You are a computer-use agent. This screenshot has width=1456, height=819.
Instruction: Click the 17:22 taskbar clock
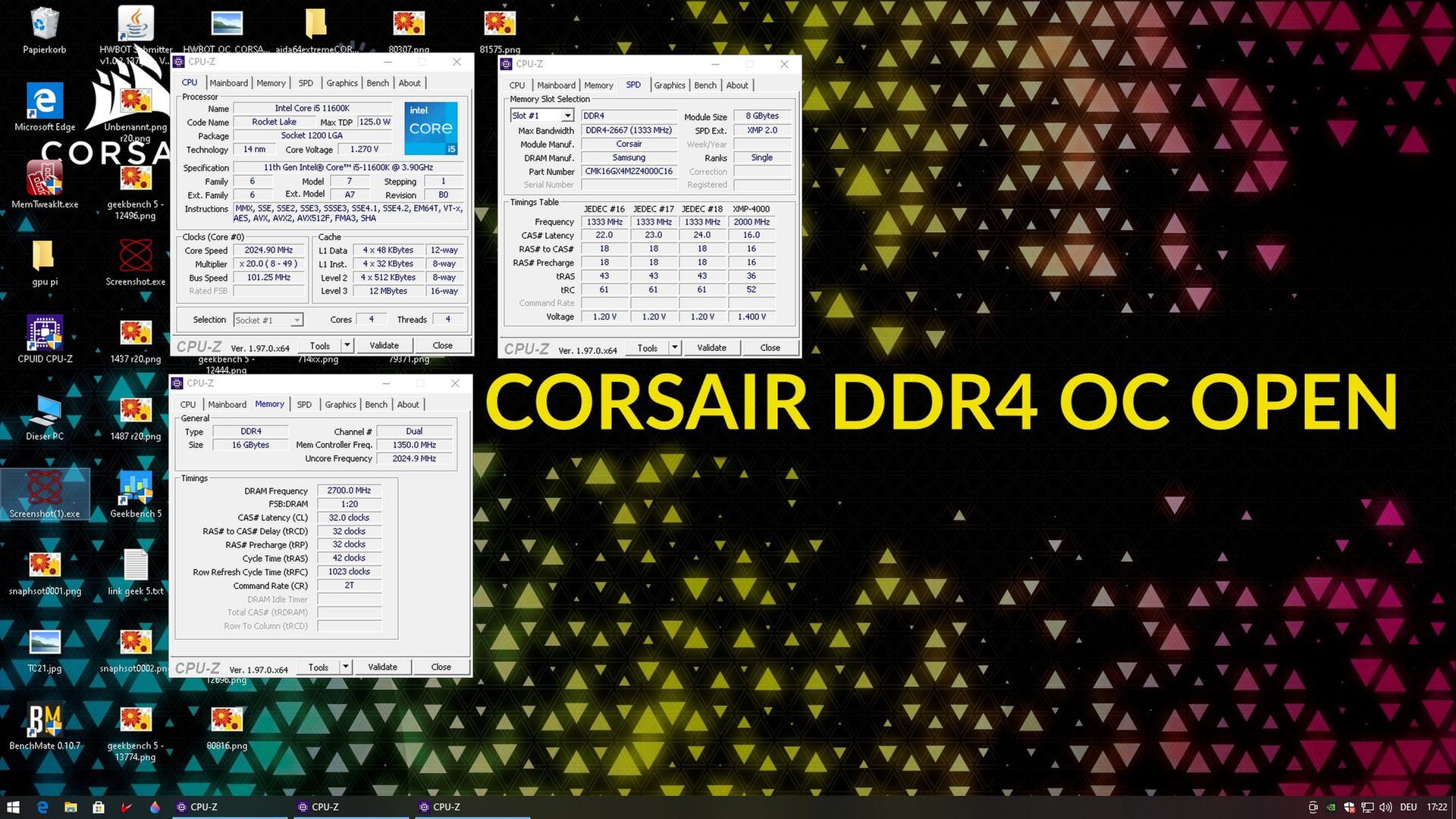[1436, 807]
